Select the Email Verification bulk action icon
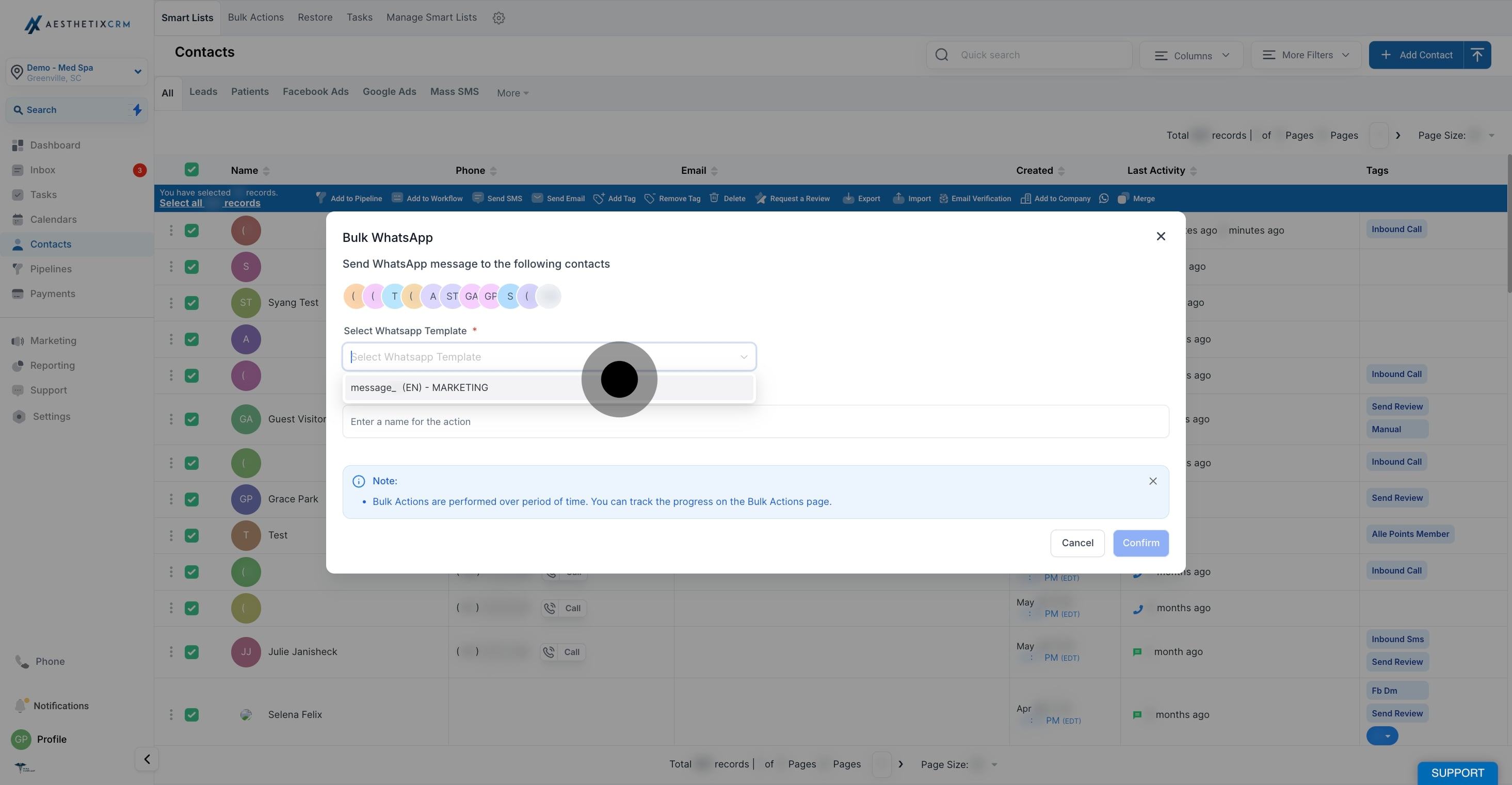1512x785 pixels. tap(944, 198)
